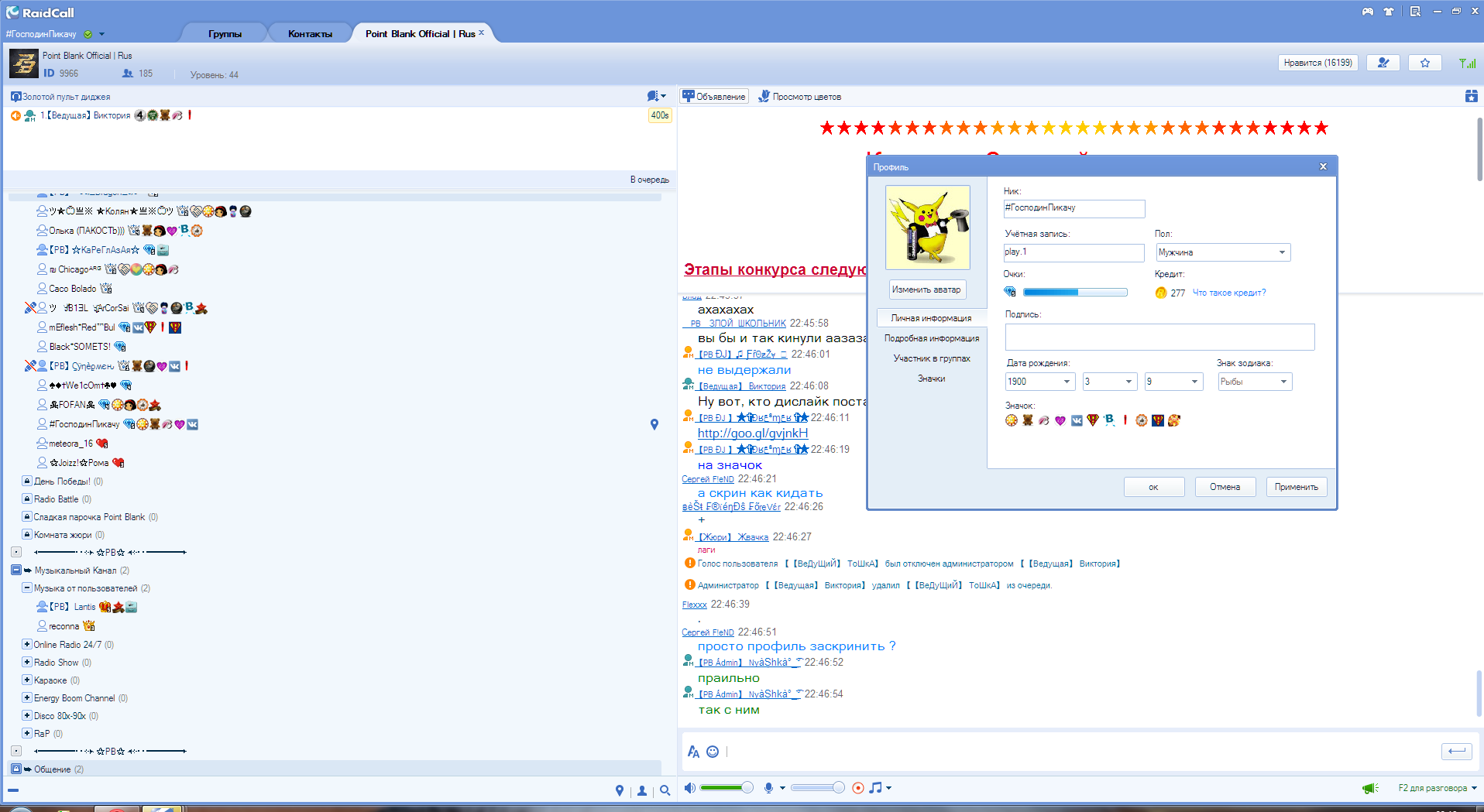The height and width of the screenshot is (812, 1484).
Task: Expand the Radio Show channel
Action: (x=27, y=662)
